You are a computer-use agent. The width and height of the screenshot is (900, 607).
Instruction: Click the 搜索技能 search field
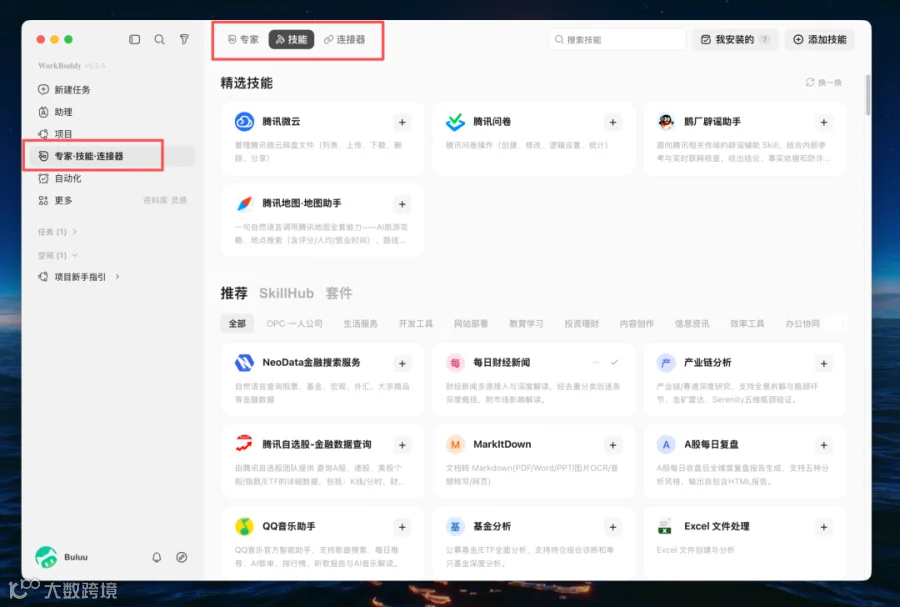coord(618,40)
